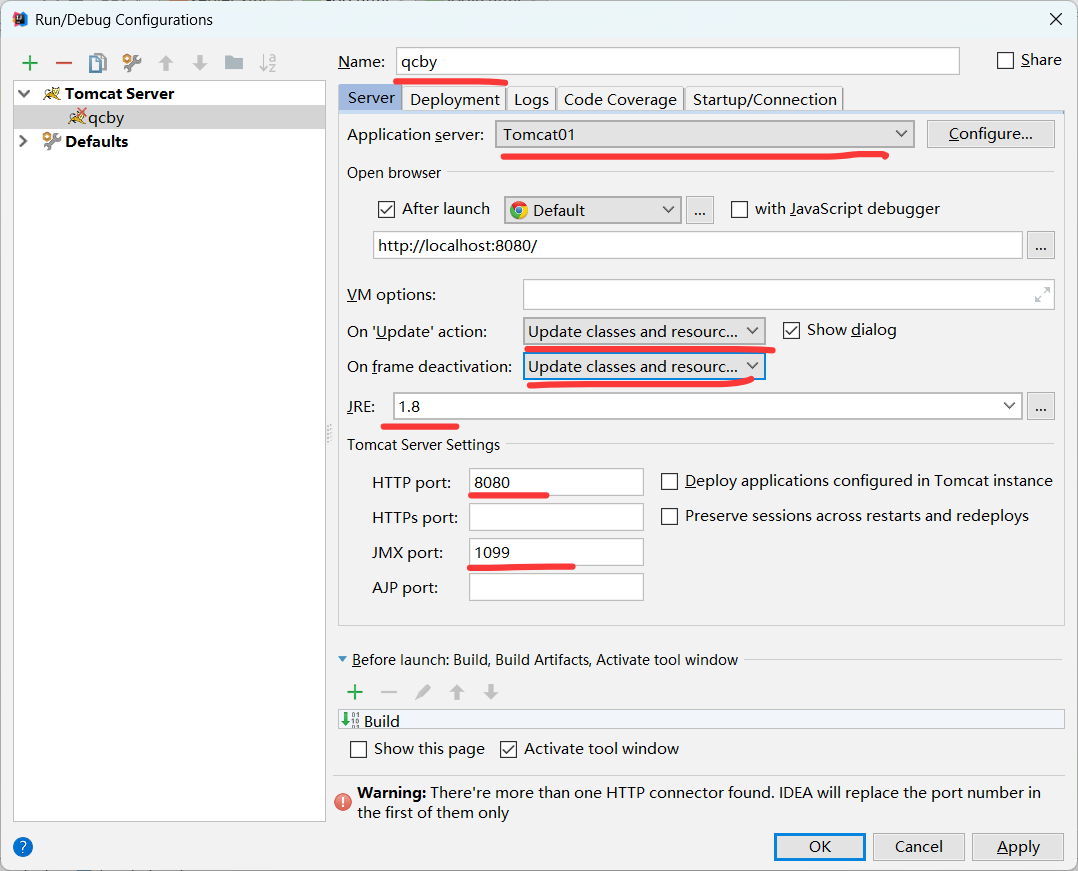Click the localhost URL field
The width and height of the screenshot is (1078, 871).
pos(698,245)
